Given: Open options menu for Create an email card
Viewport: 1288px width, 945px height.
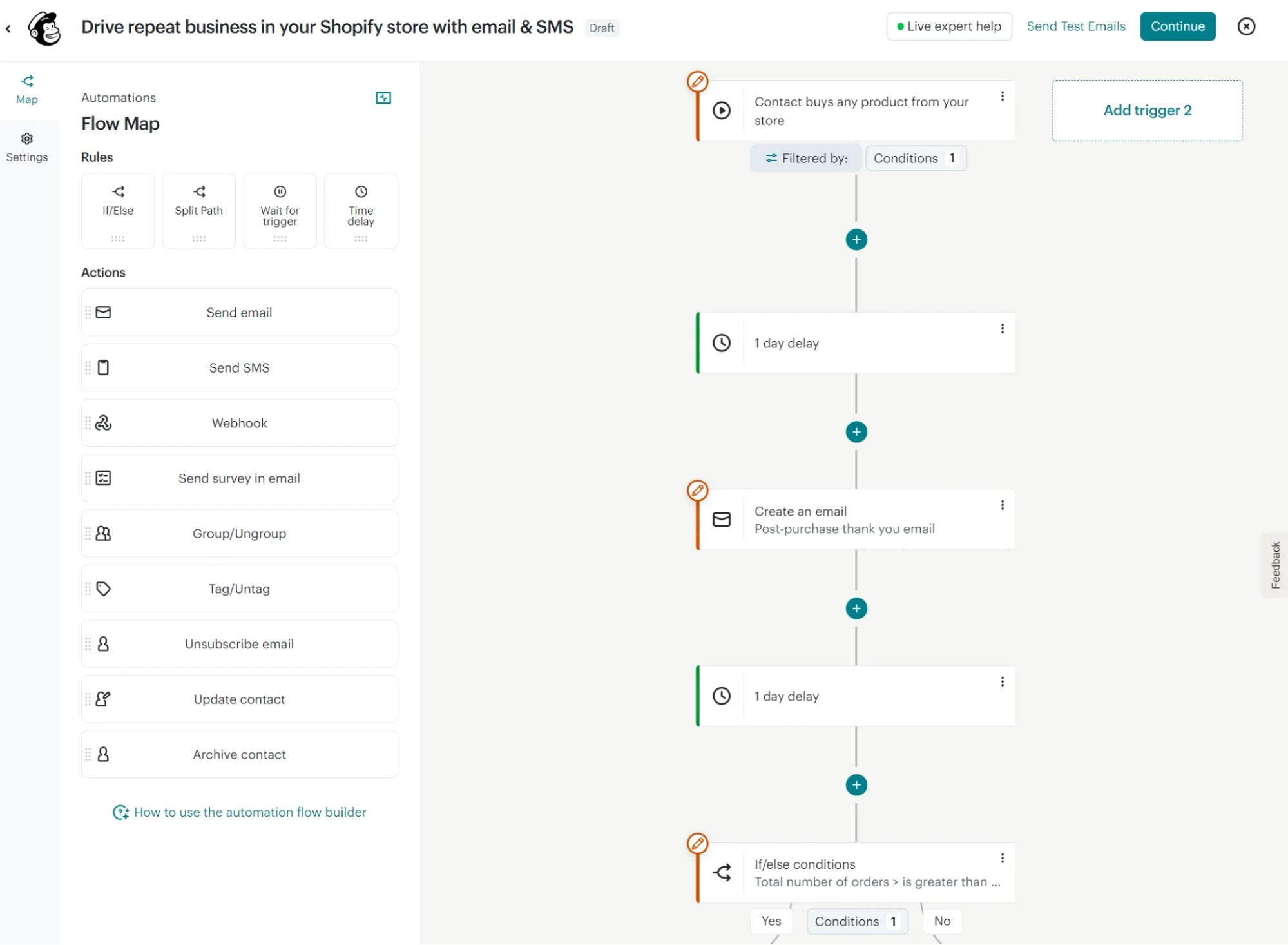Looking at the screenshot, I should coord(1003,505).
